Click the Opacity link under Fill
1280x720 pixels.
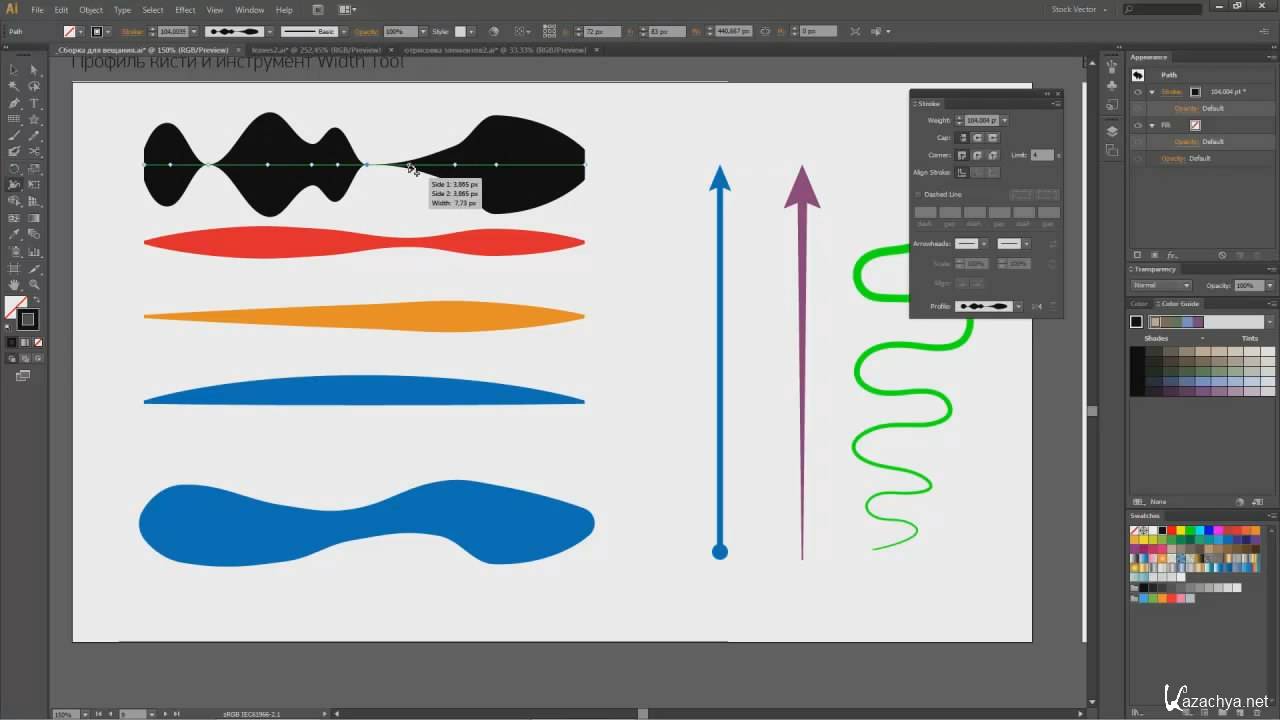click(x=1185, y=142)
